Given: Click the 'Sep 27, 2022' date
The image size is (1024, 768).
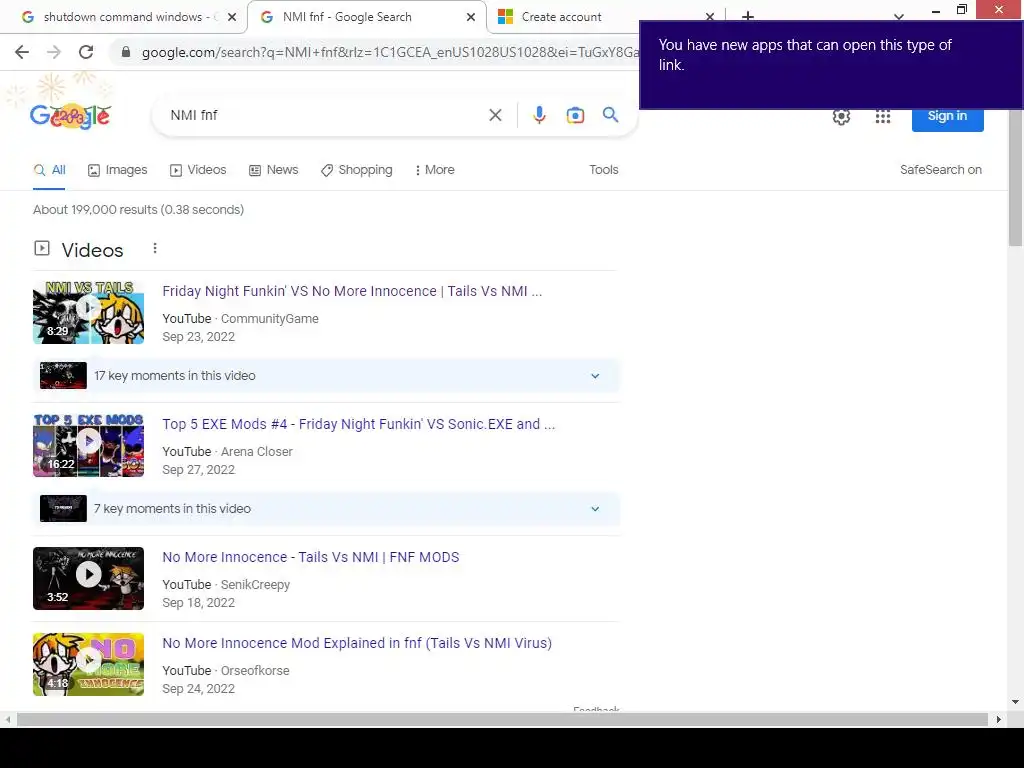Looking at the screenshot, I should [x=199, y=470].
